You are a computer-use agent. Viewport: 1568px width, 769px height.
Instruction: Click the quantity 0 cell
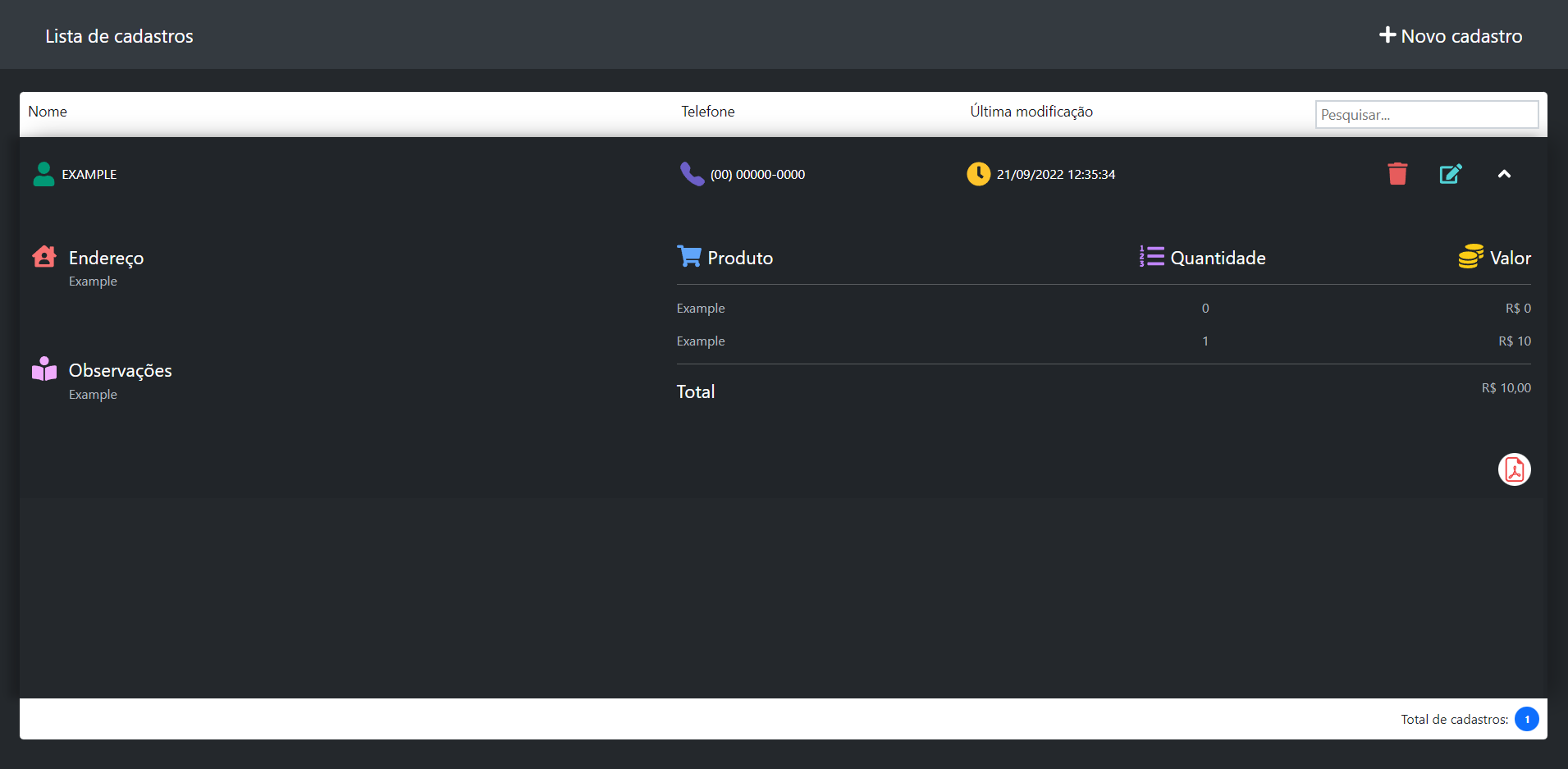click(x=1205, y=309)
